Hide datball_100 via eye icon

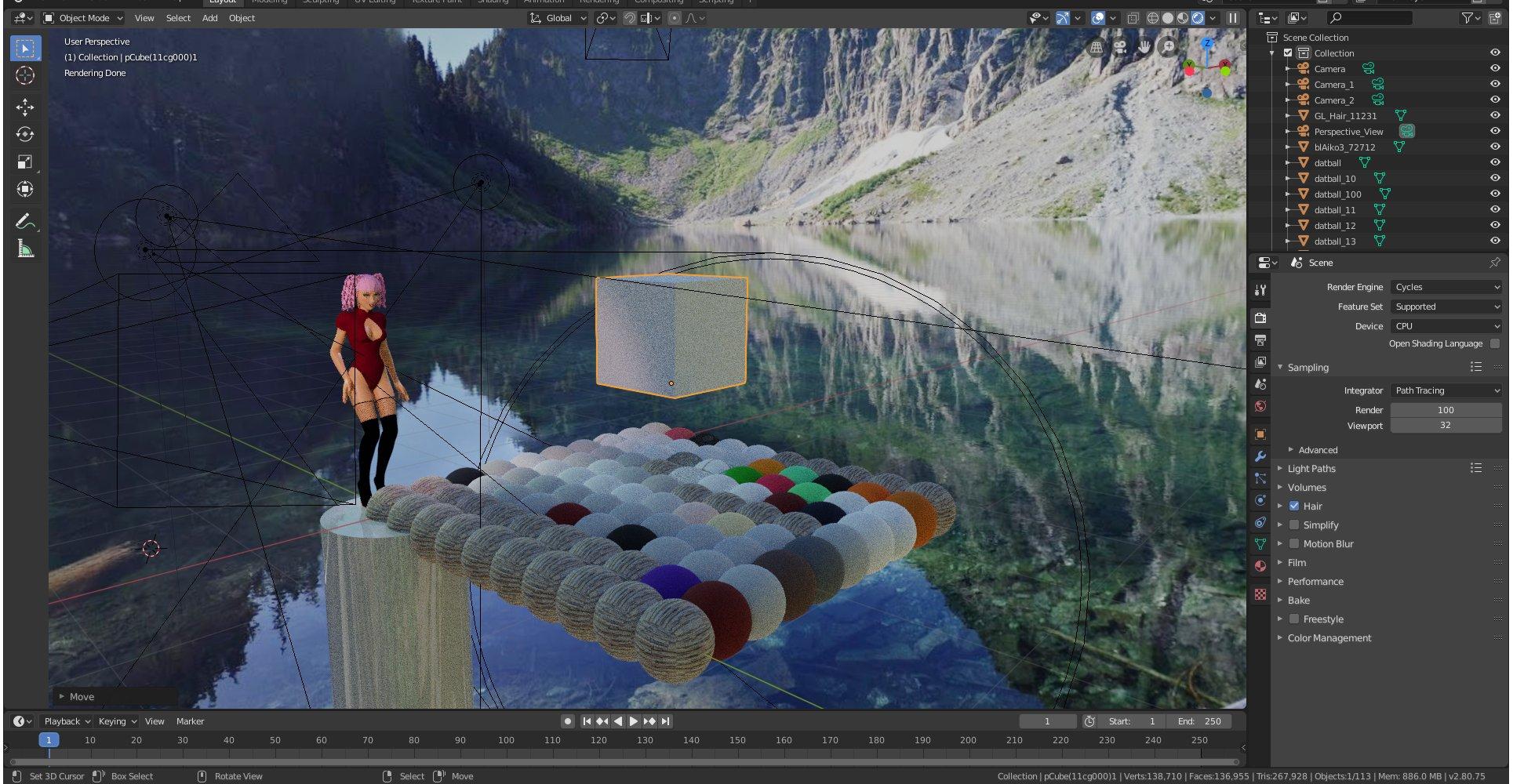coord(1495,194)
